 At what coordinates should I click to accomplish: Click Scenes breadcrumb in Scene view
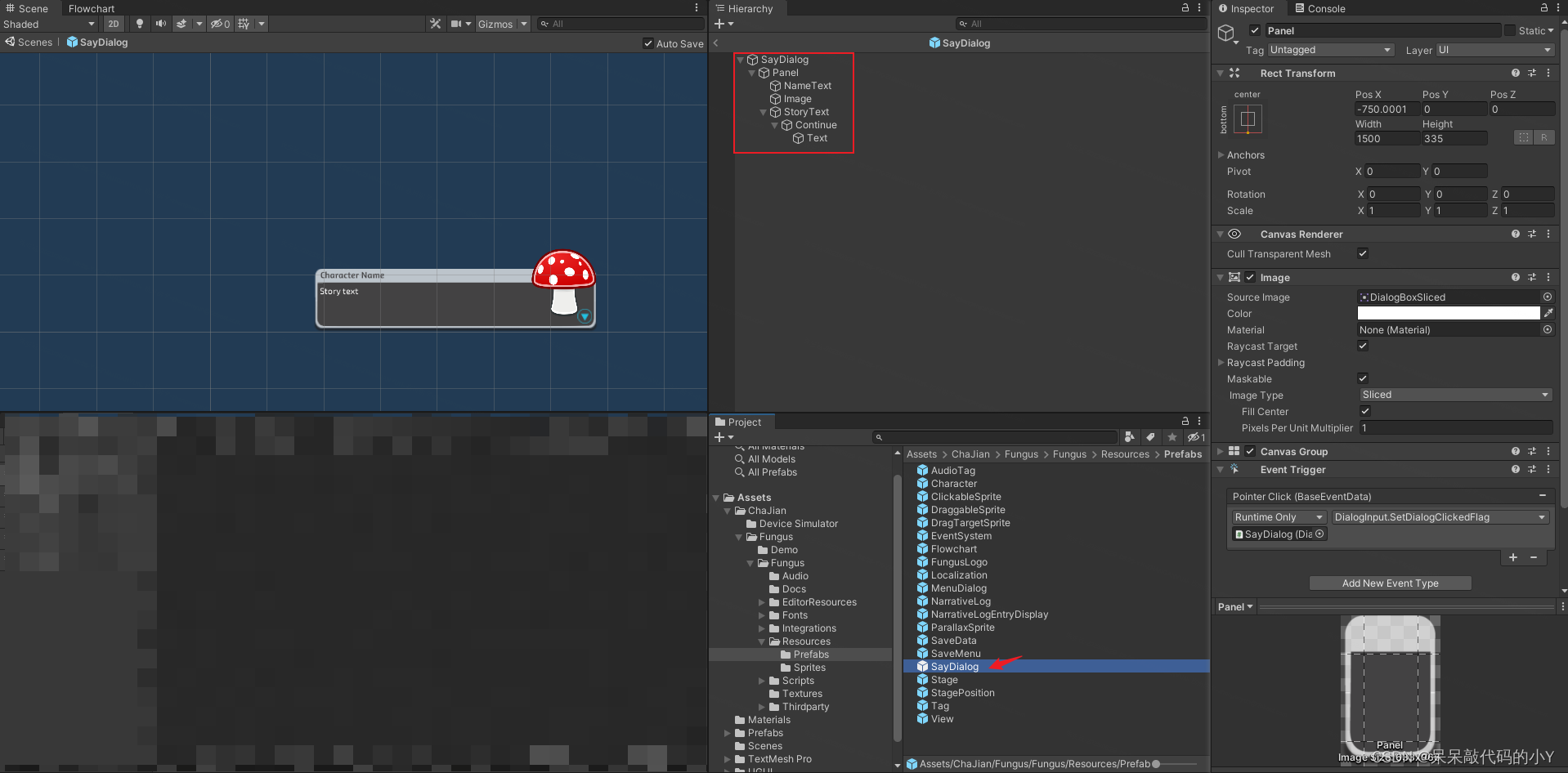point(29,42)
